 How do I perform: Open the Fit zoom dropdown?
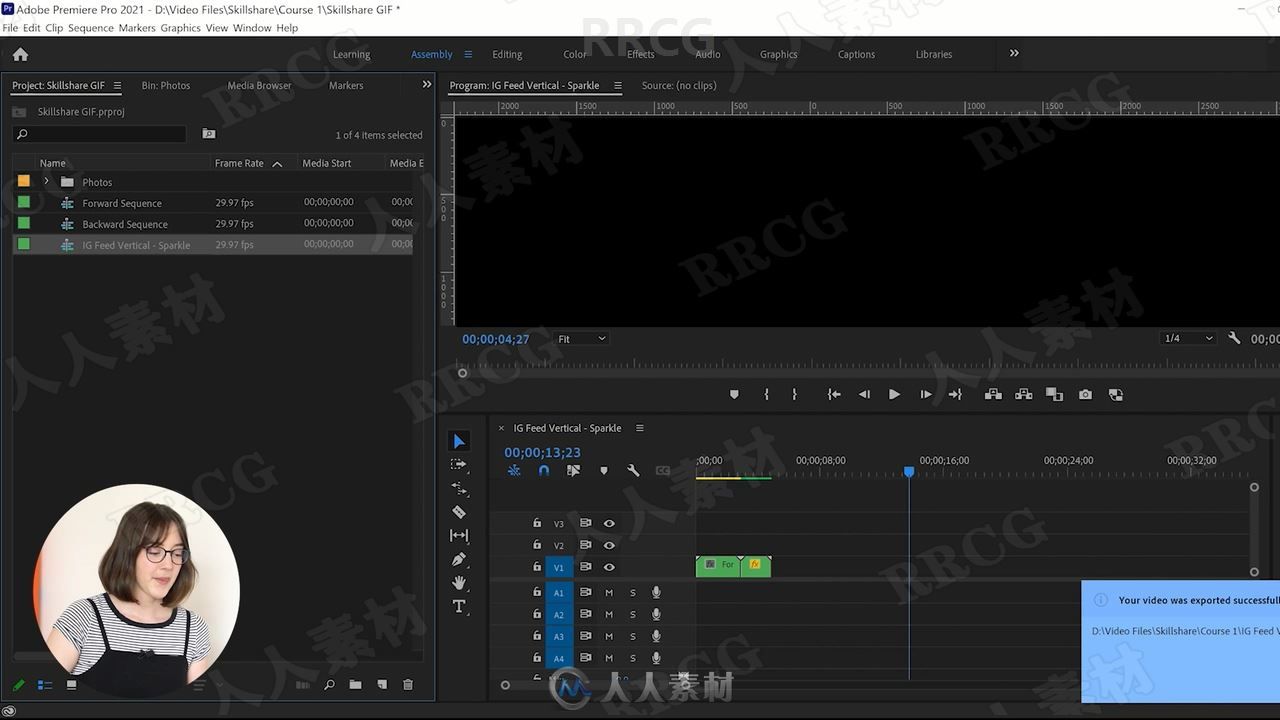tap(581, 339)
